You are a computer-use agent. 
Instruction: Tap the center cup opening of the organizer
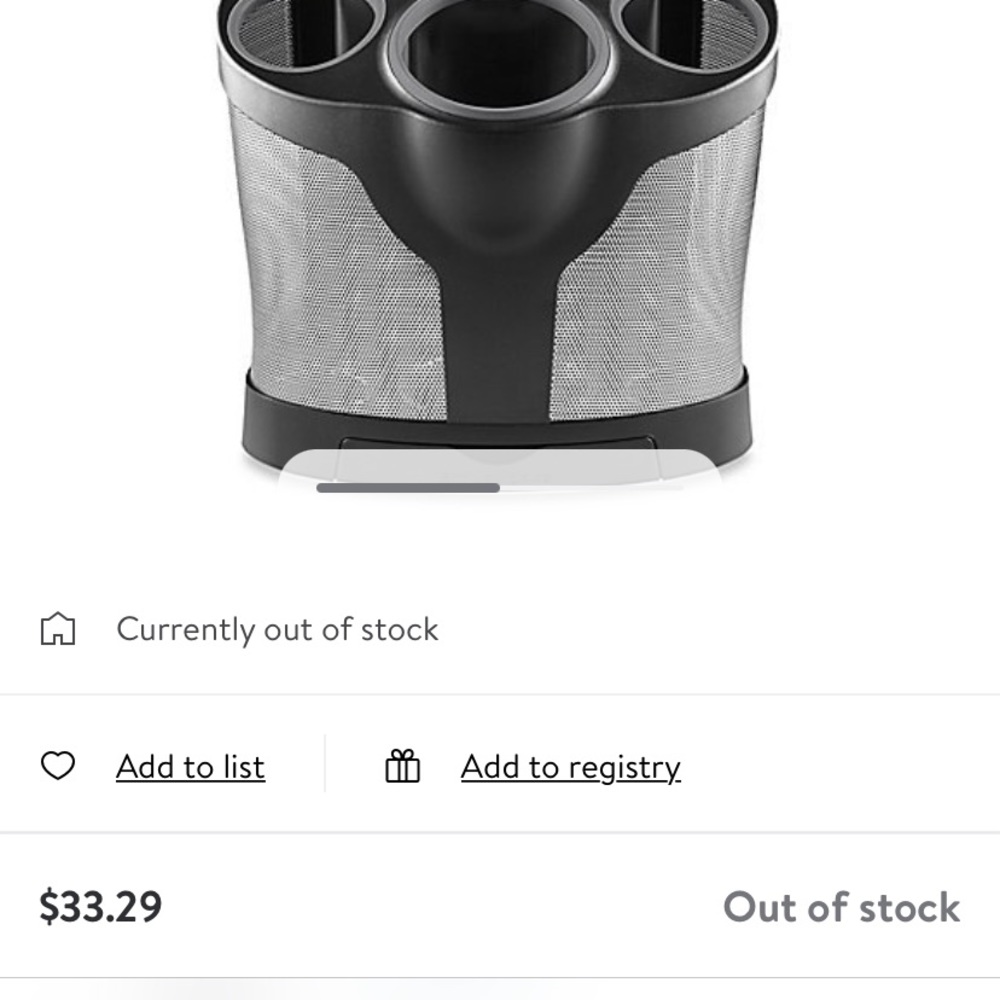(498, 54)
